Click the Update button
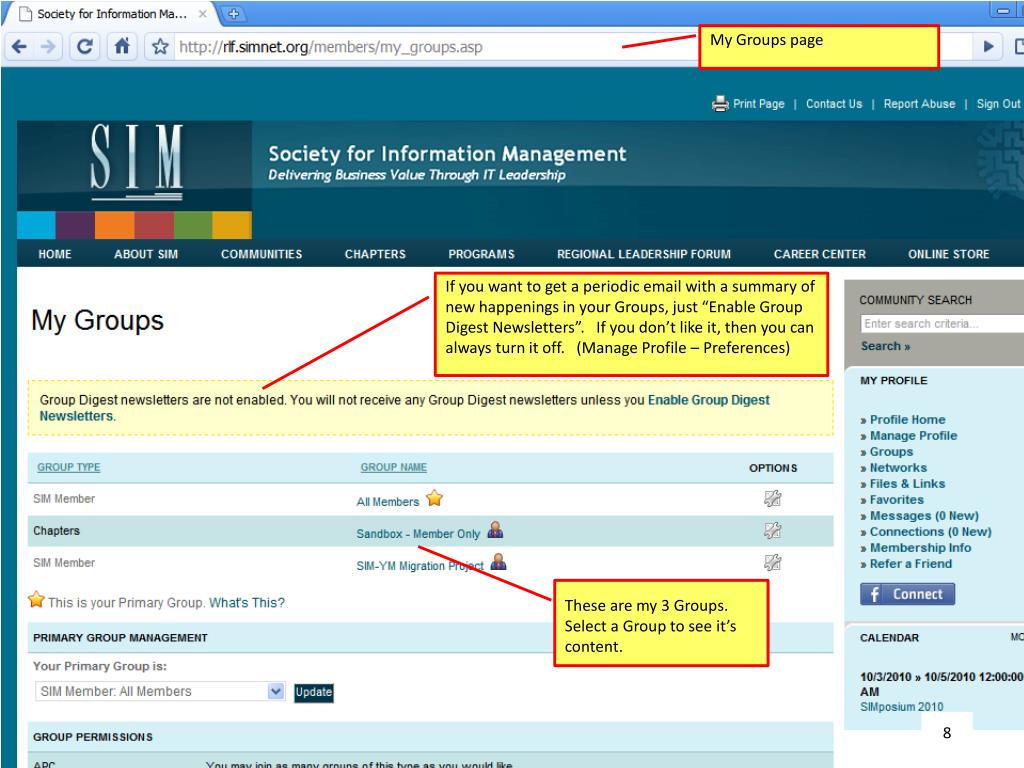Viewport: 1024px width, 768px height. [313, 692]
